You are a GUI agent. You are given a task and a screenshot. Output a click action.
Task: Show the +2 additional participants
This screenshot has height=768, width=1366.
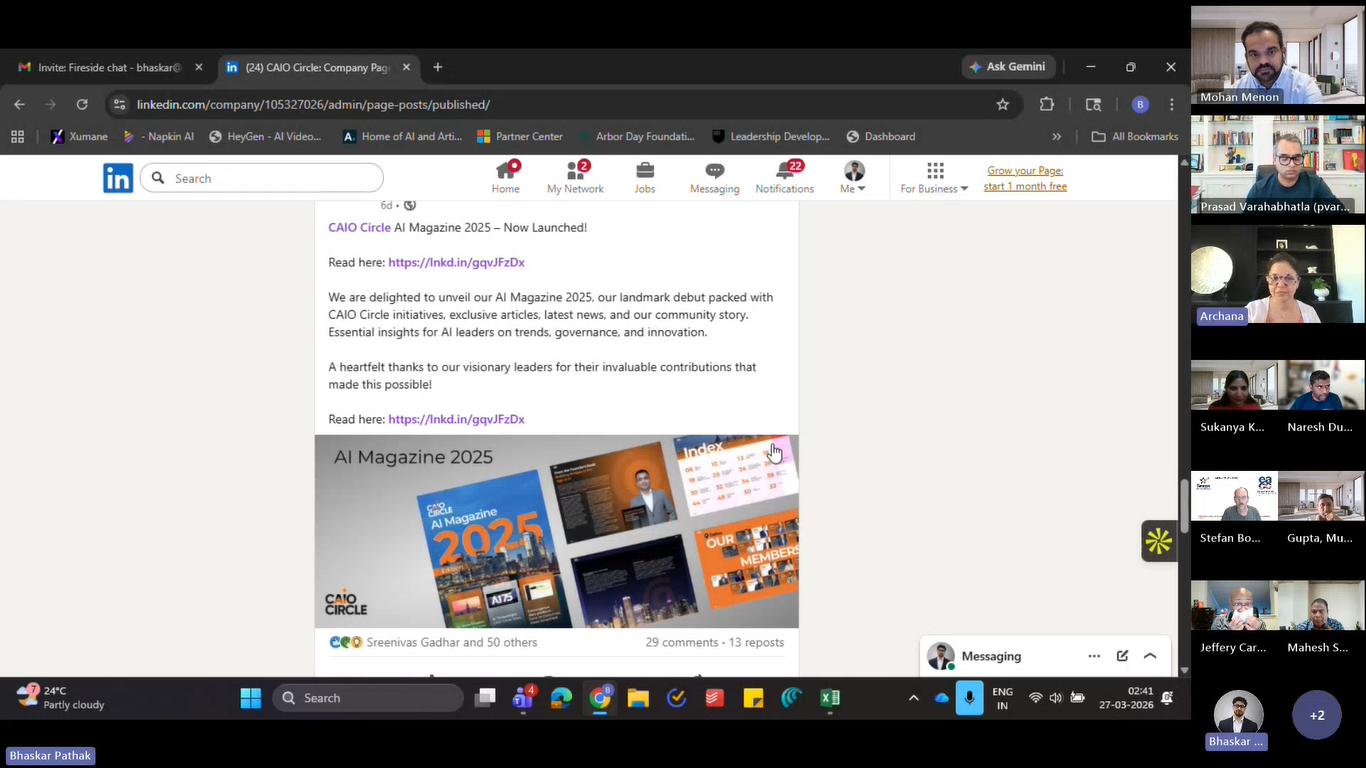coord(1317,715)
